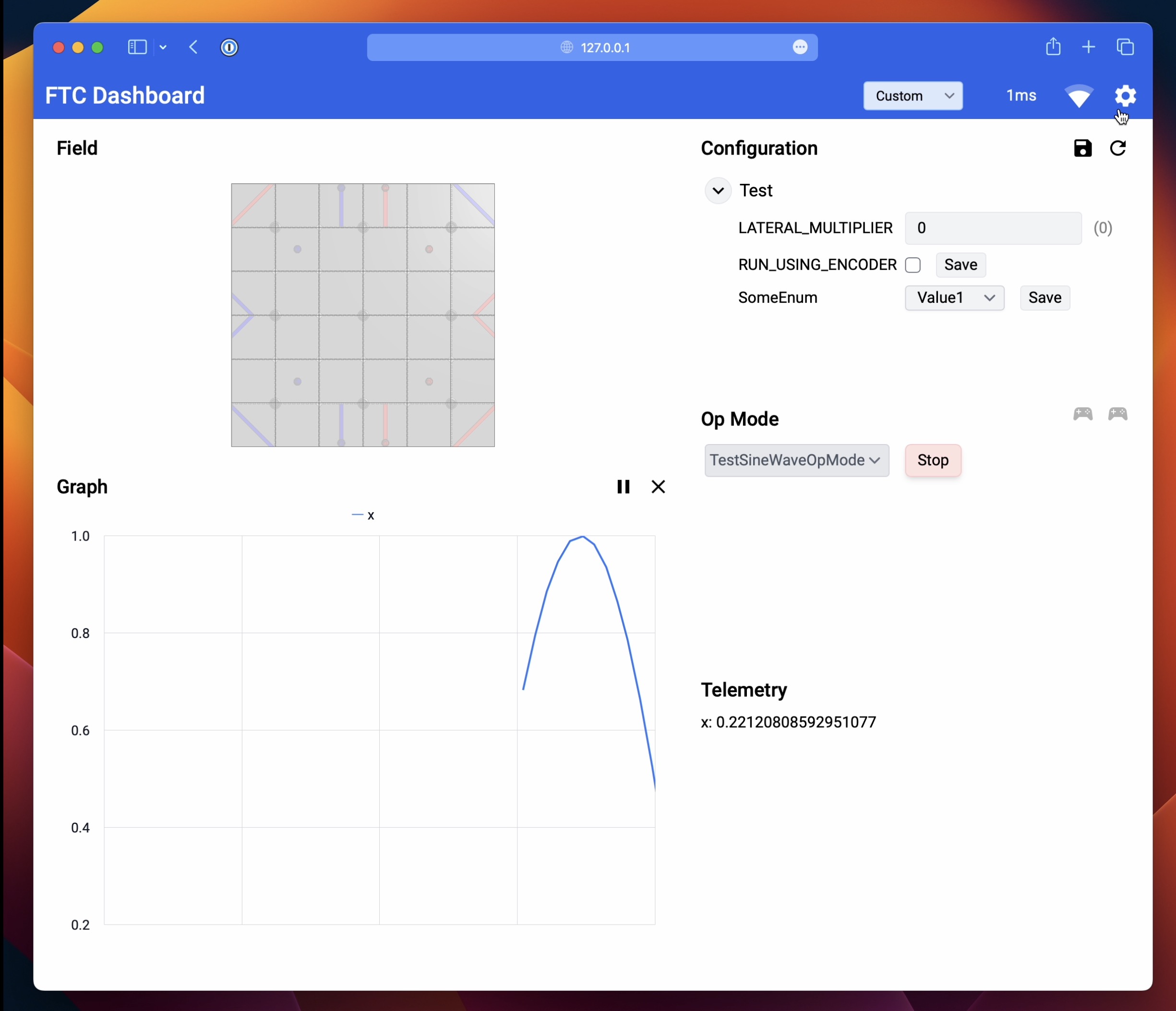The image size is (1176, 1011).
Task: Stop the running op mode
Action: coord(933,460)
